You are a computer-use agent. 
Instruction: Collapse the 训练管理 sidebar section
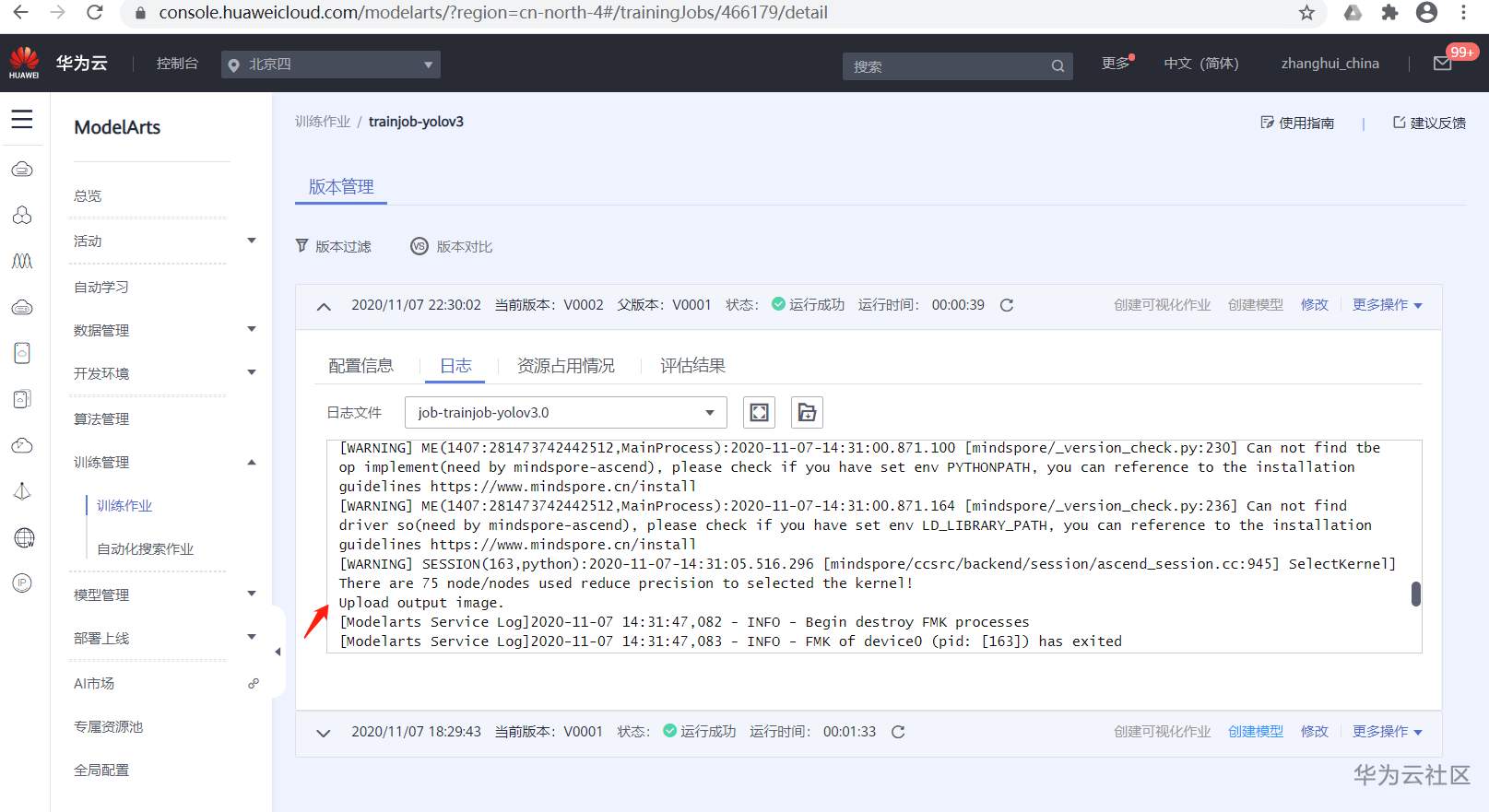tap(252, 462)
